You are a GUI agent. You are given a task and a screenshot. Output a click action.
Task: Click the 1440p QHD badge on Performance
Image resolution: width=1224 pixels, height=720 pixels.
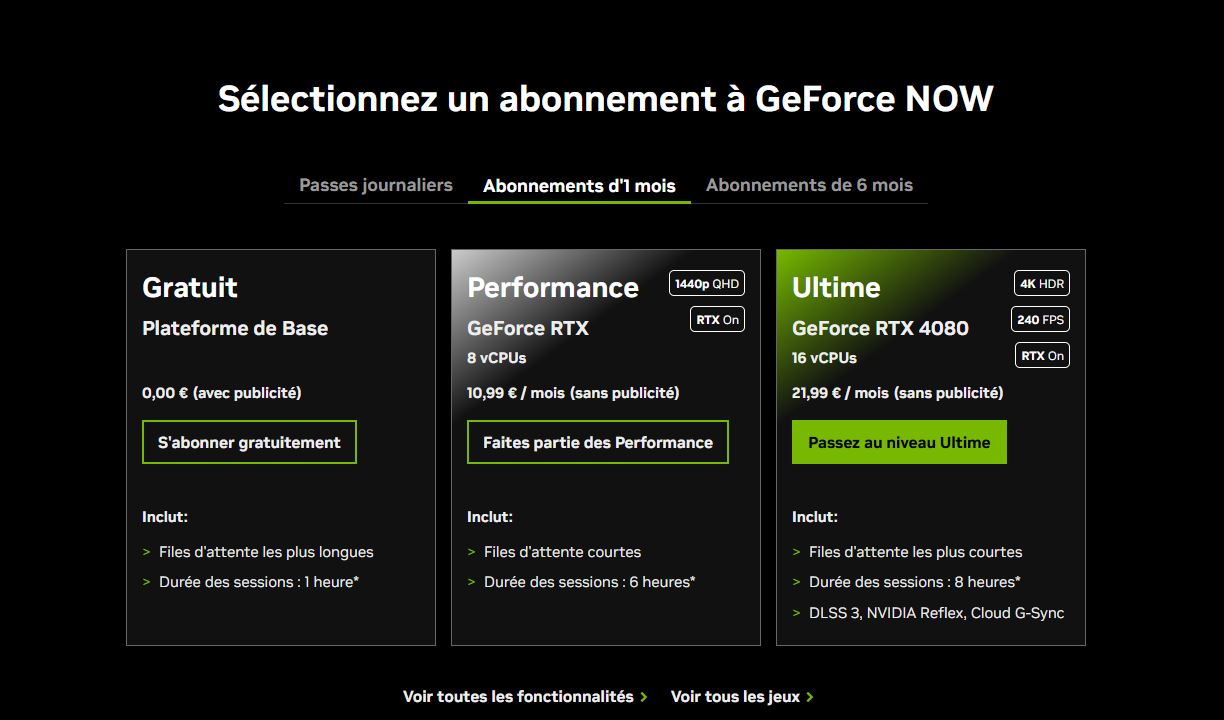[x=706, y=284]
